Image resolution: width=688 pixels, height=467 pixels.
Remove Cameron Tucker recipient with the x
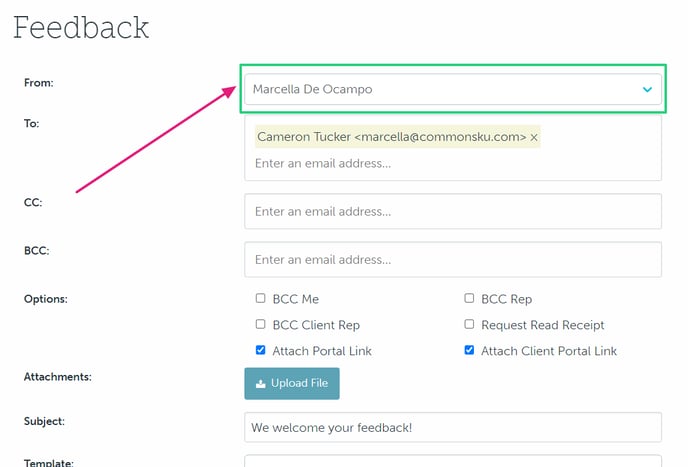pyautogui.click(x=534, y=136)
